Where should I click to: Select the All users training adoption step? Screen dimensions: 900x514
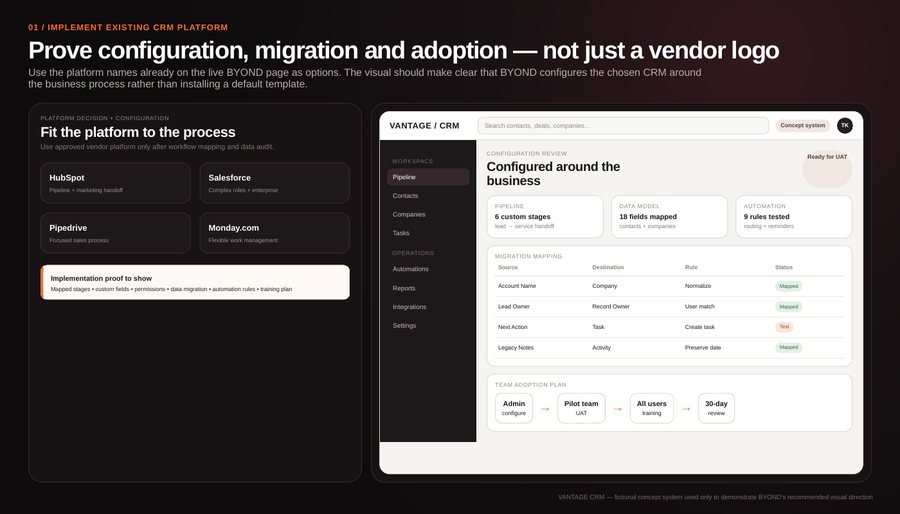click(x=651, y=408)
